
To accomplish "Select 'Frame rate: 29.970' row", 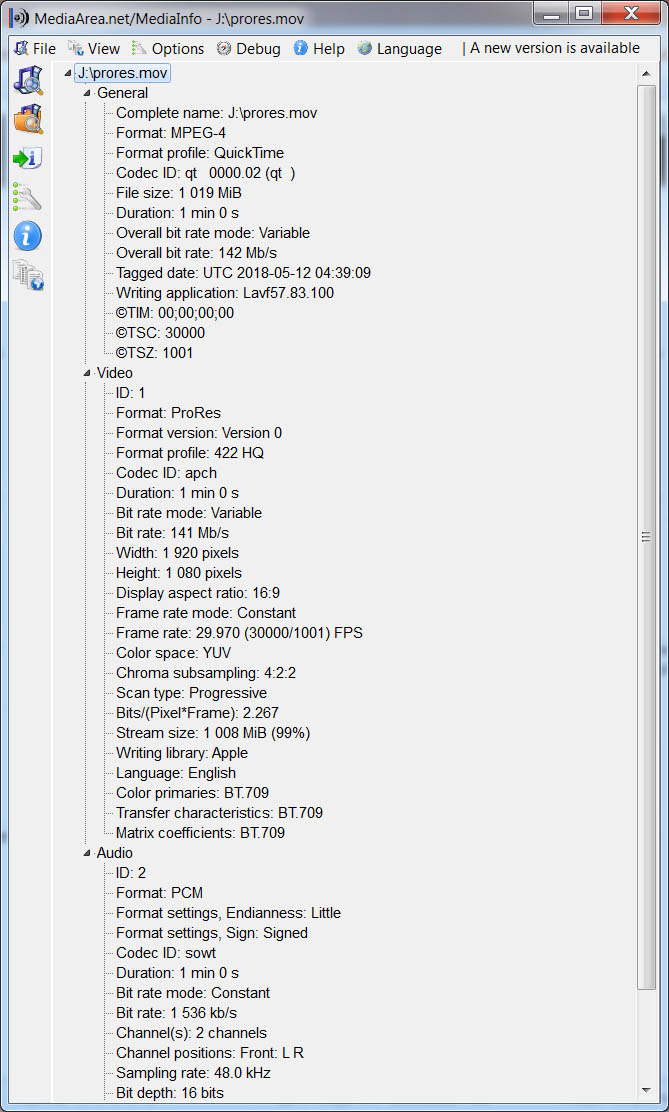I will coord(239,633).
